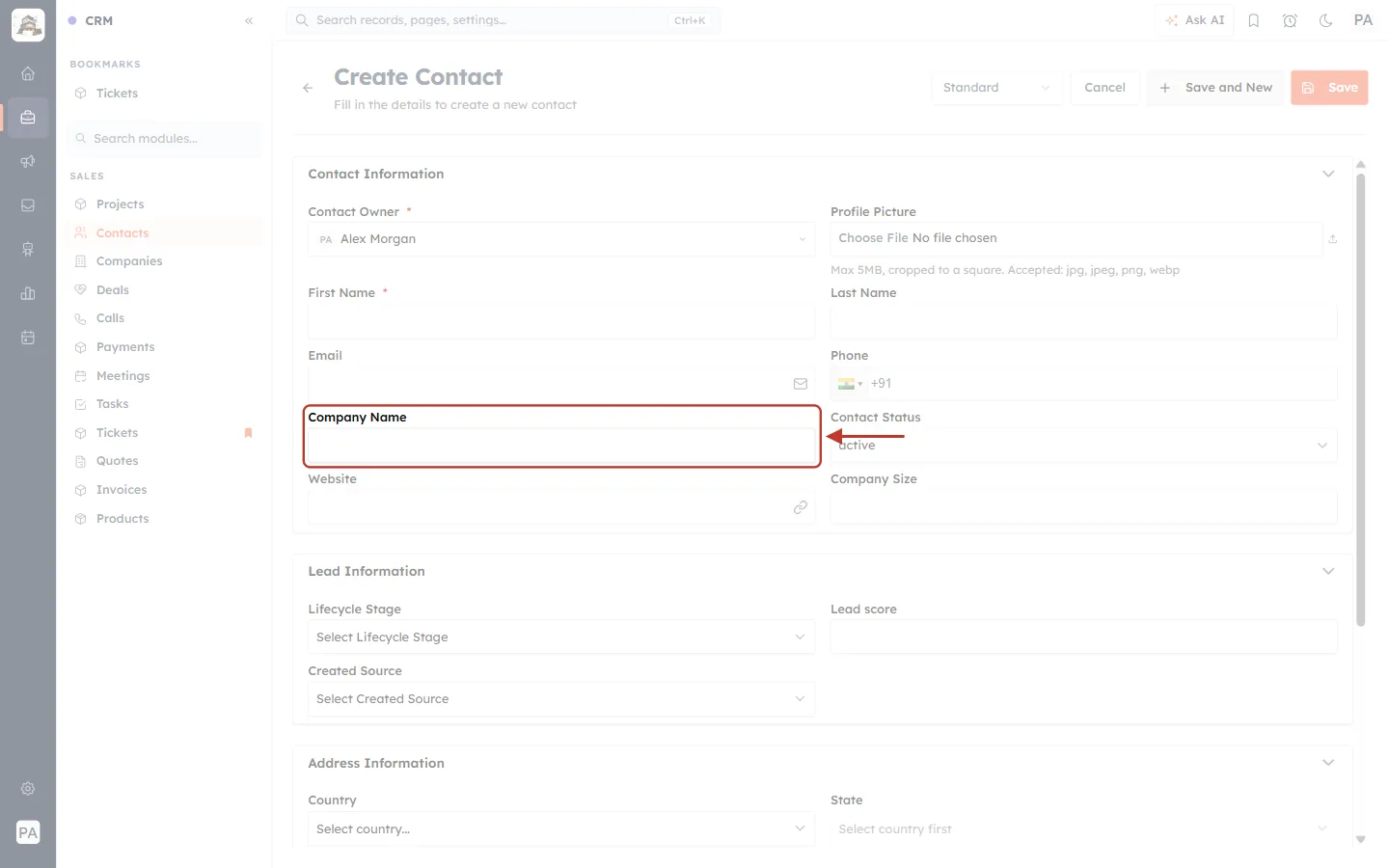Cancel contact creation

point(1104,88)
